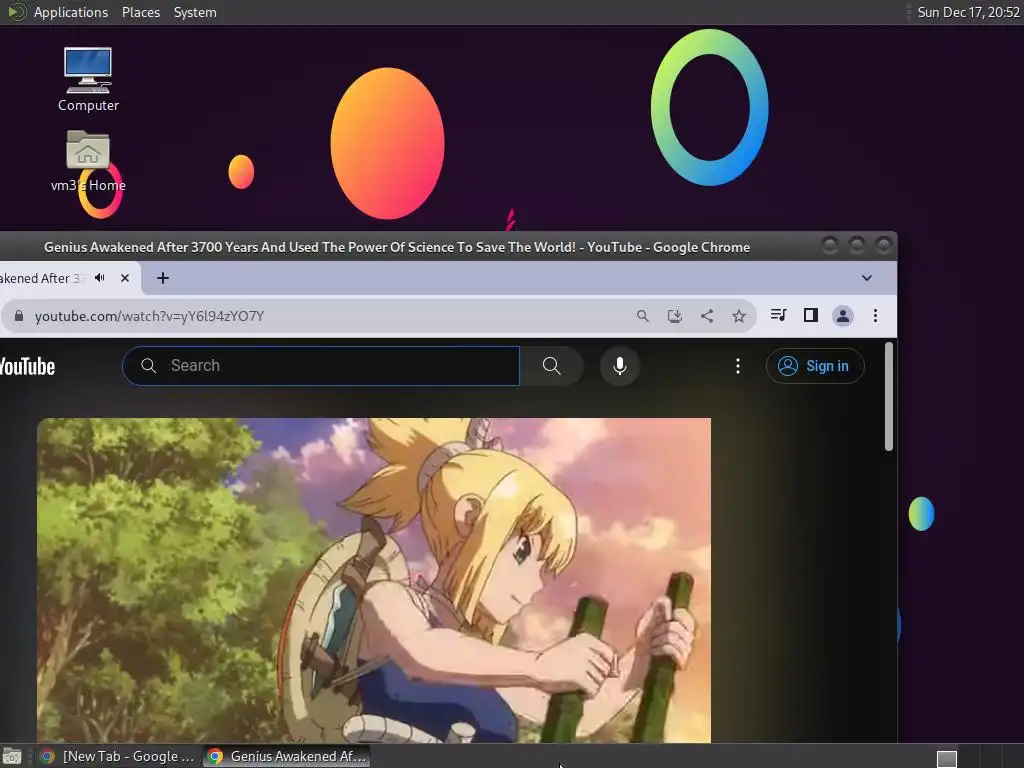Switch to New Tab Chrome window in taskbar
1024x768 pixels.
click(118, 756)
